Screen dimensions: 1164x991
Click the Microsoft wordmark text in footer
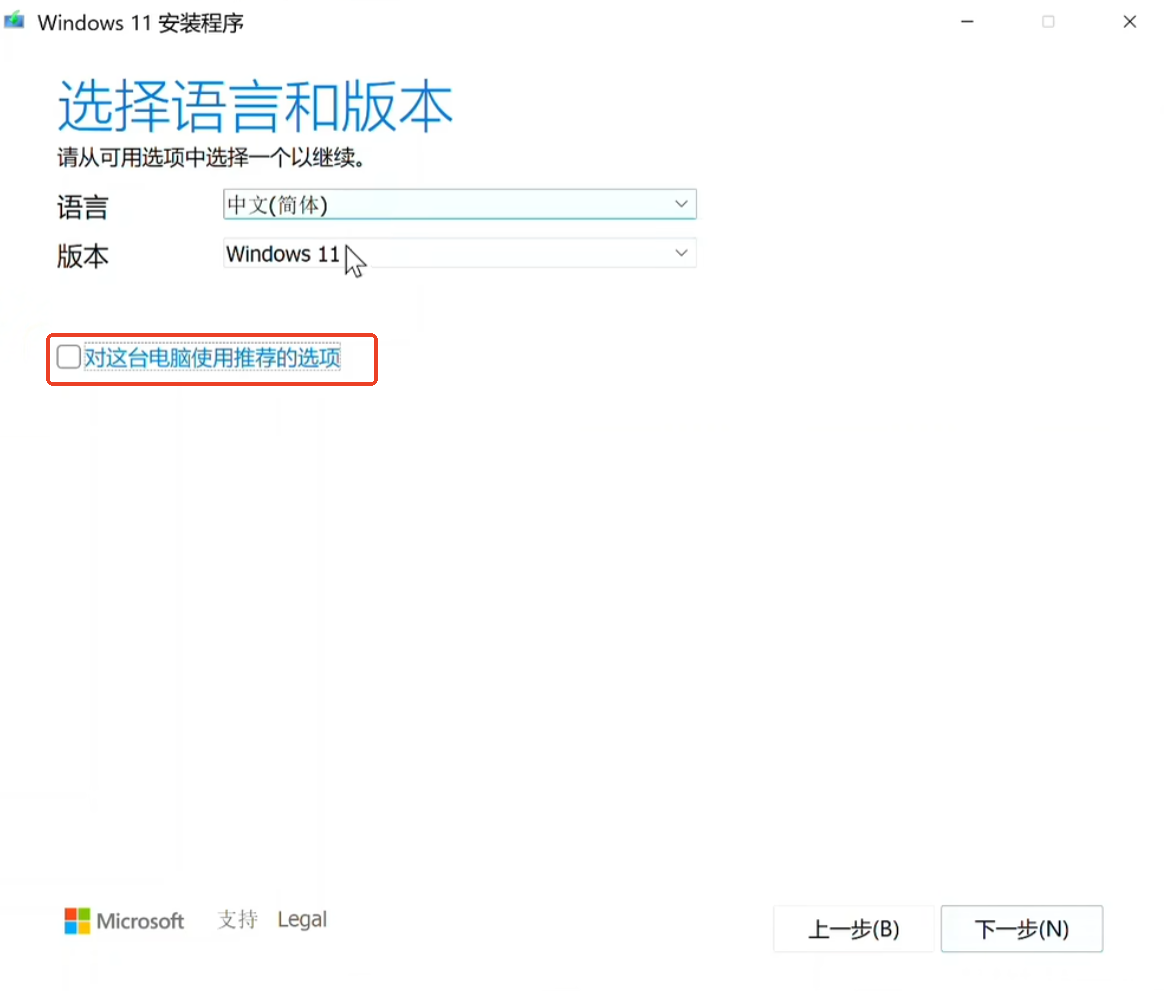pos(140,921)
